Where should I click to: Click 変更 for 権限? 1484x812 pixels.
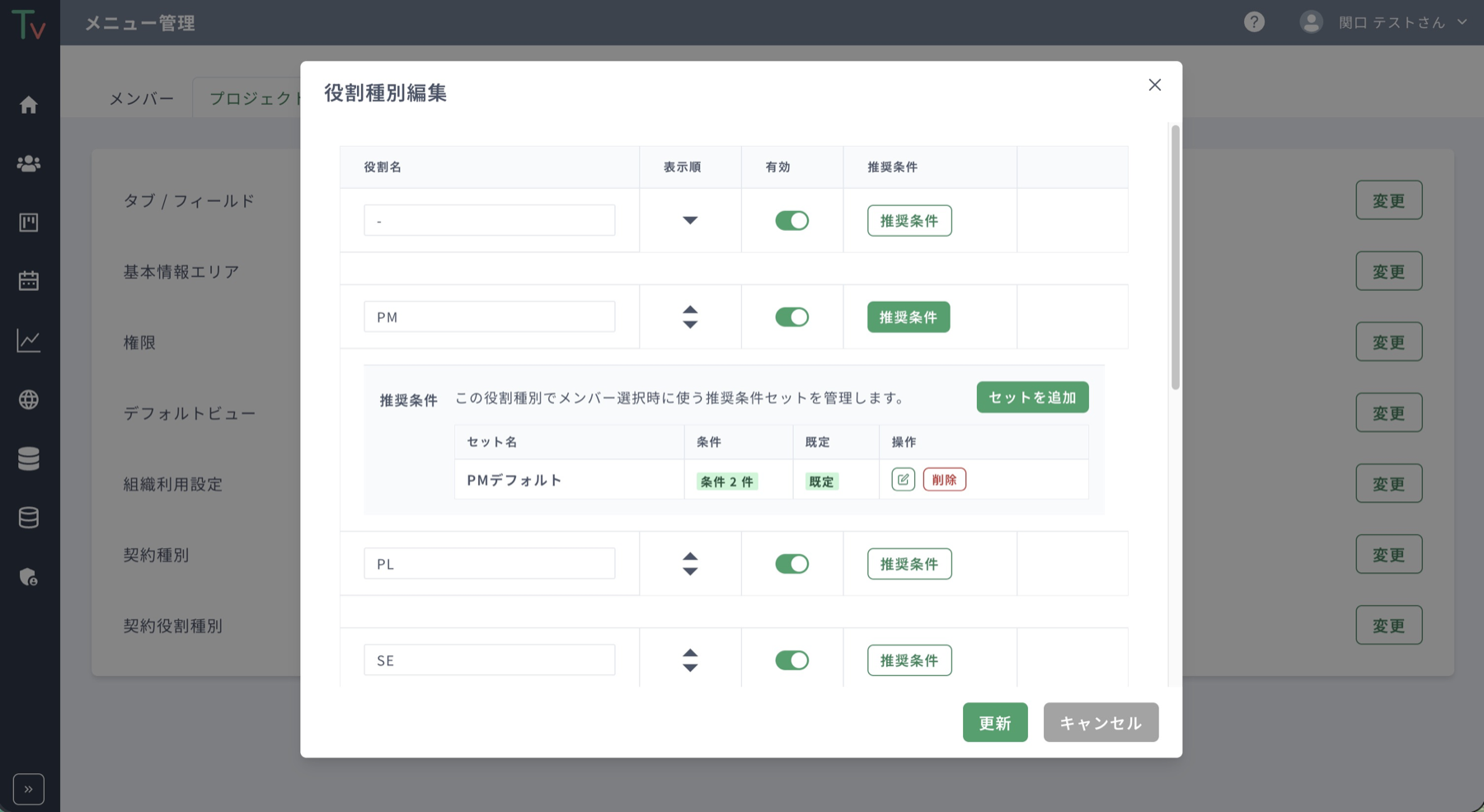click(1388, 342)
